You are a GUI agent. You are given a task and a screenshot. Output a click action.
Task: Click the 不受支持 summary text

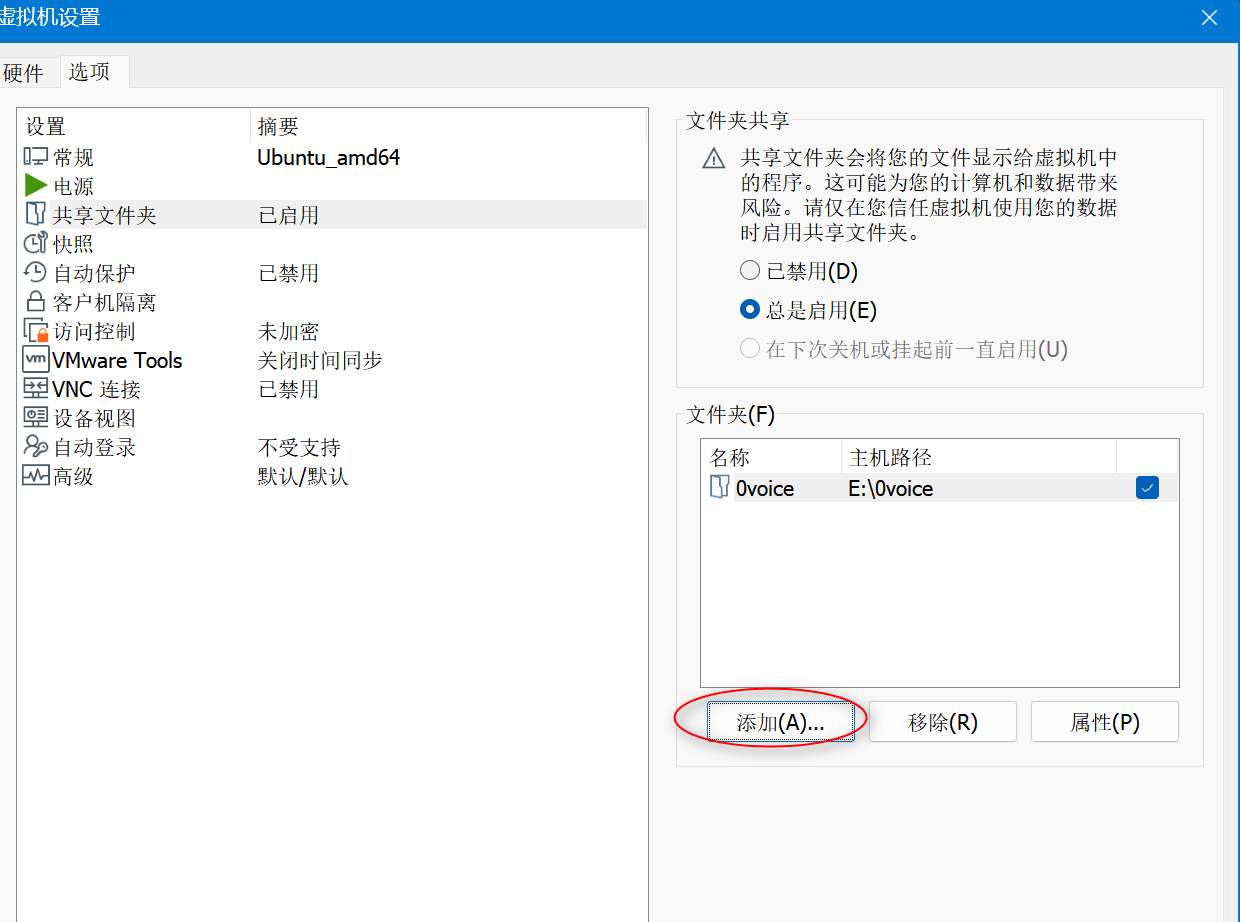[x=299, y=447]
